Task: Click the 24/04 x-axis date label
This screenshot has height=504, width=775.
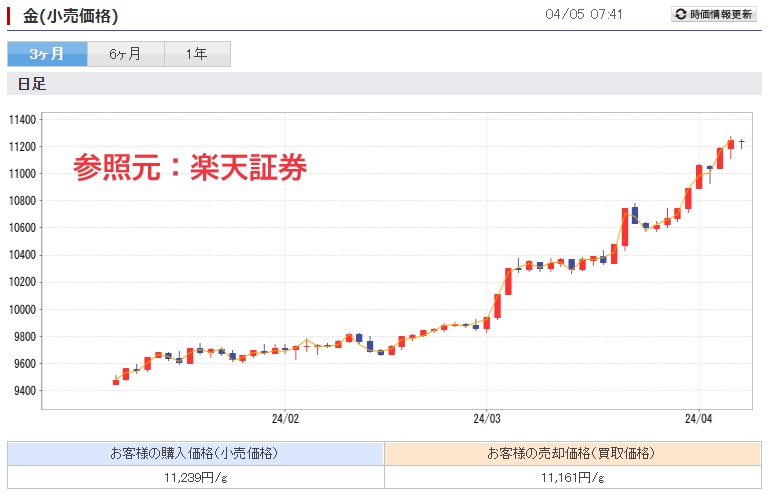Action: (x=698, y=419)
